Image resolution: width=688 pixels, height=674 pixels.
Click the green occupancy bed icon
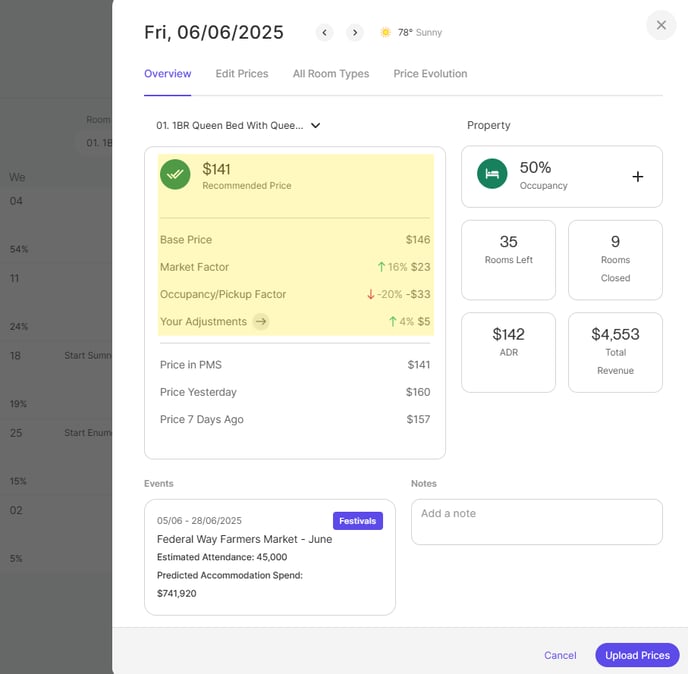[492, 174]
